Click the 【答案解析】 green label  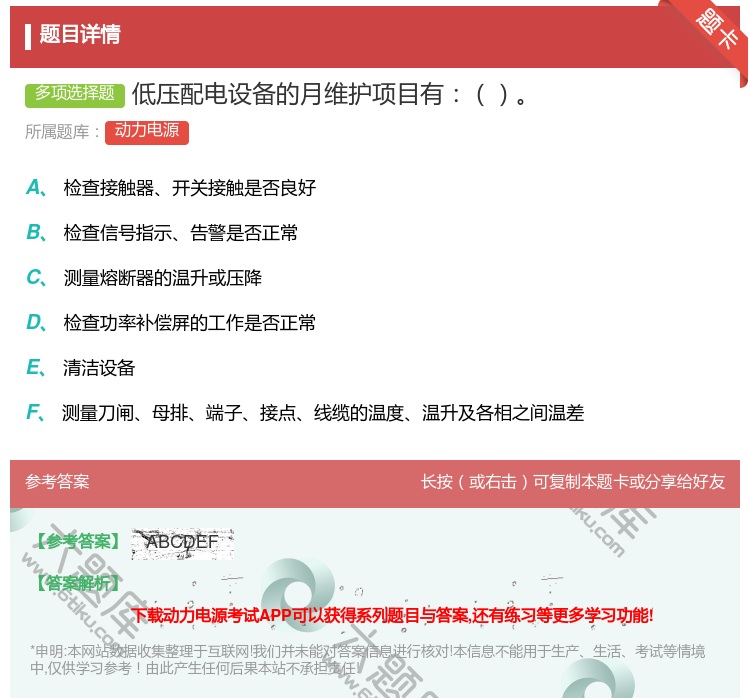78,583
